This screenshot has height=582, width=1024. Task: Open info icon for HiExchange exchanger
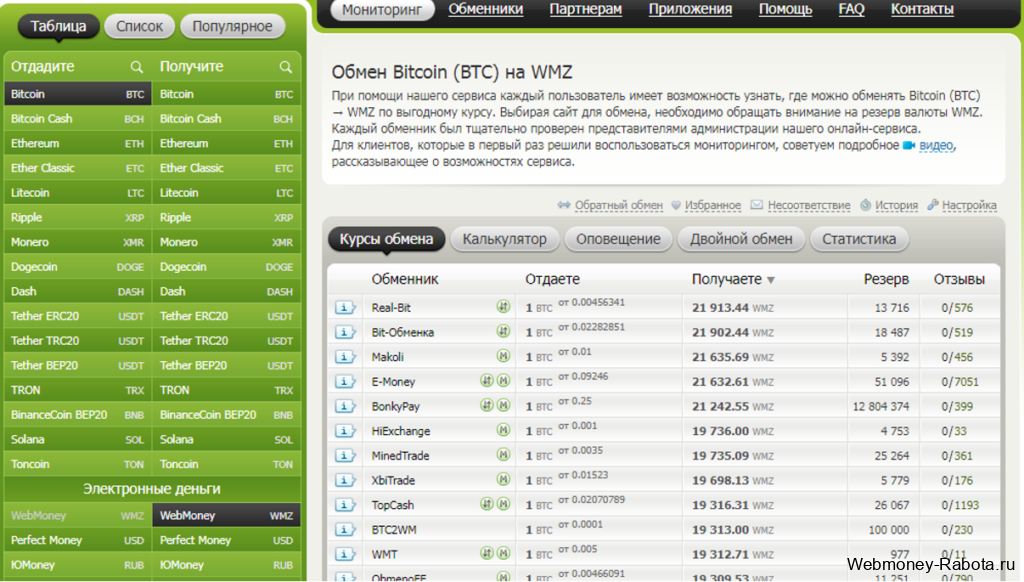[345, 431]
